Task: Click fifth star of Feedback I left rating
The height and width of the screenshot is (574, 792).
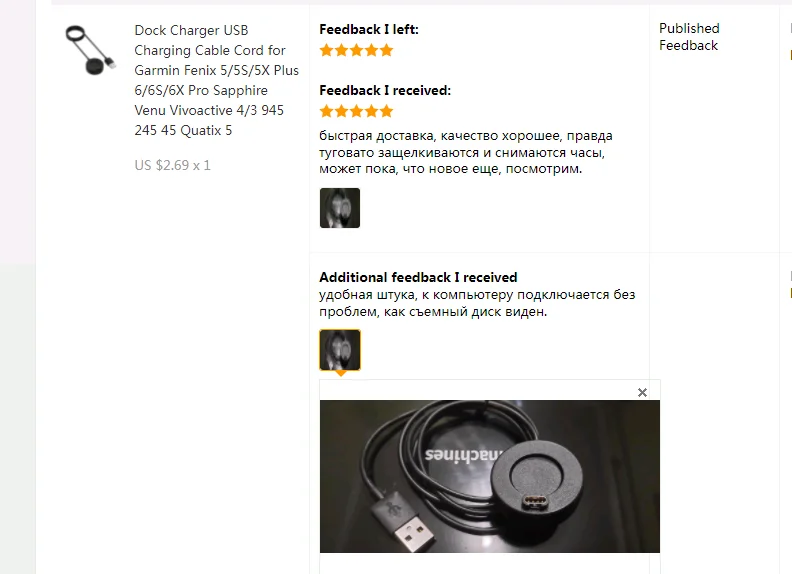Action: 386,50
